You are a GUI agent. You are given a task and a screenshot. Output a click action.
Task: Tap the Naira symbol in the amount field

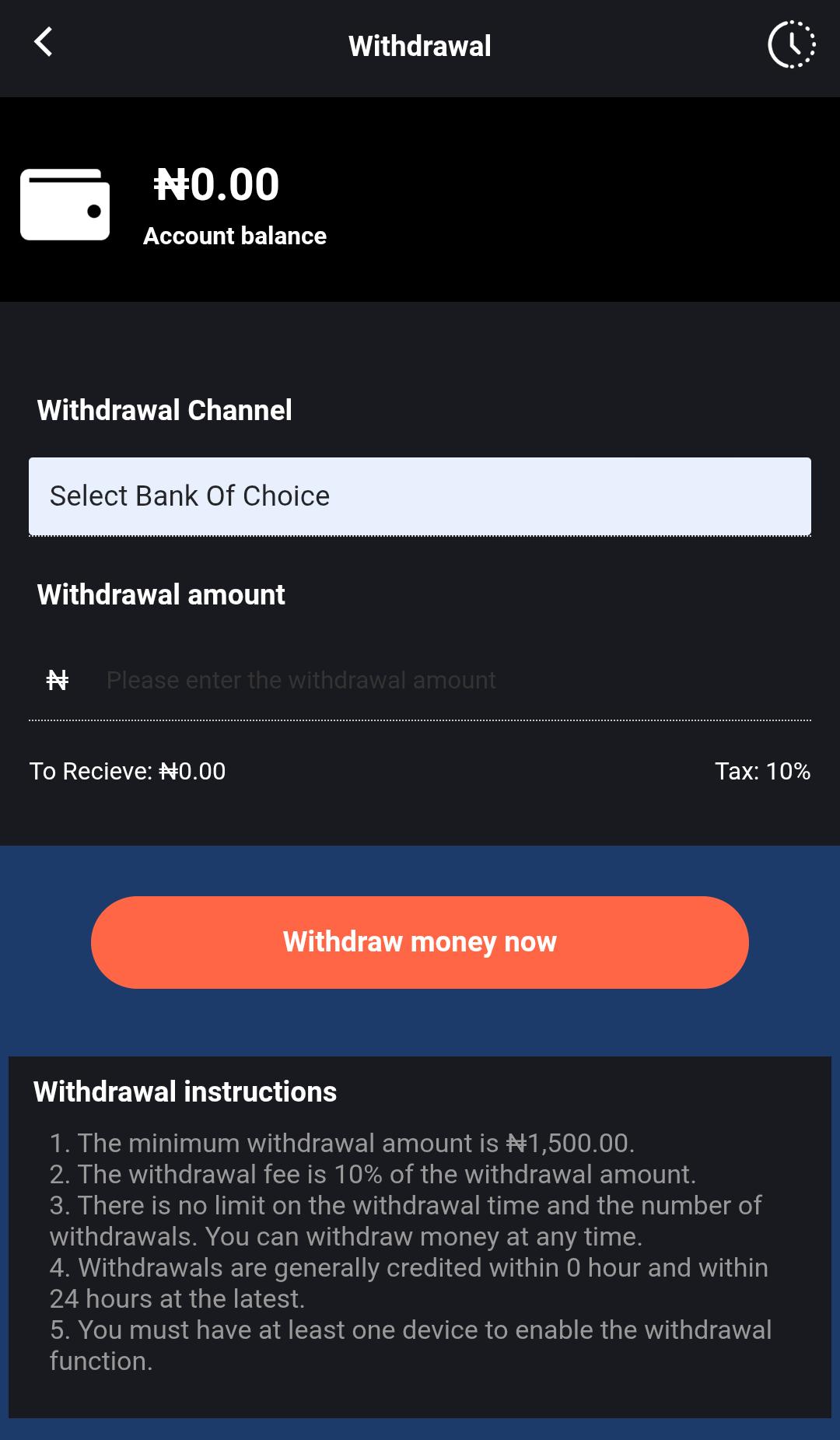55,679
